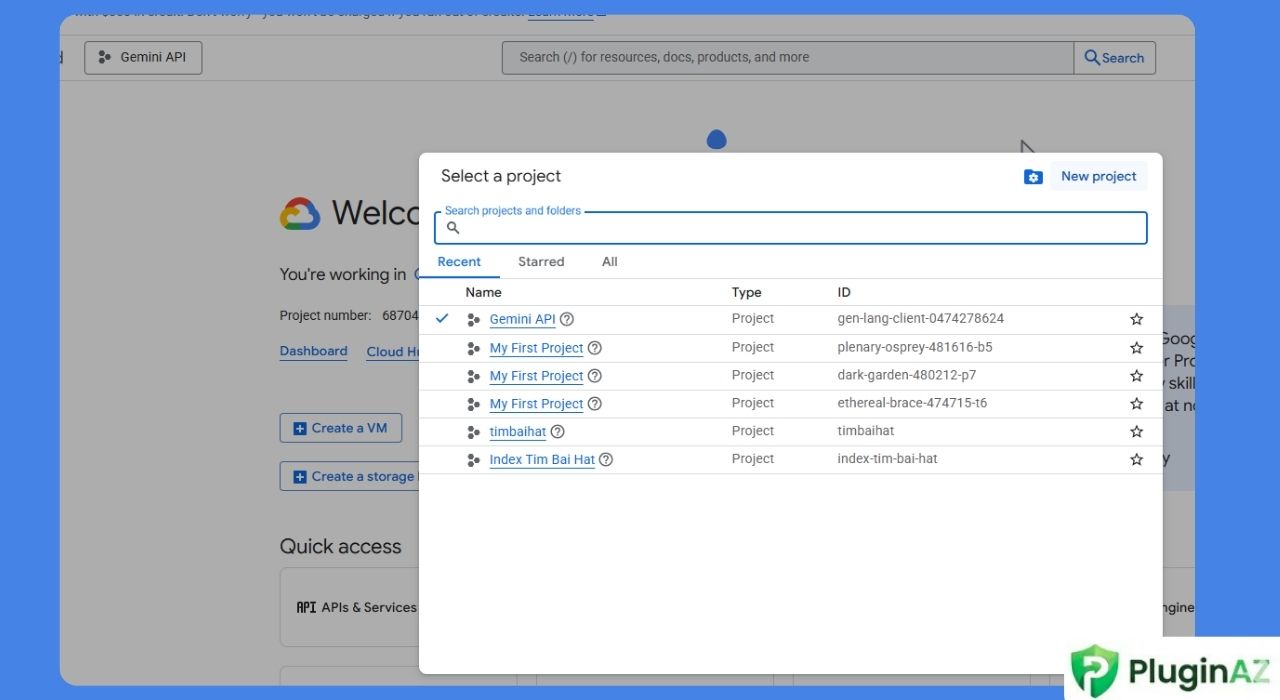
Task: Select the Gemini API project link
Action: click(521, 318)
